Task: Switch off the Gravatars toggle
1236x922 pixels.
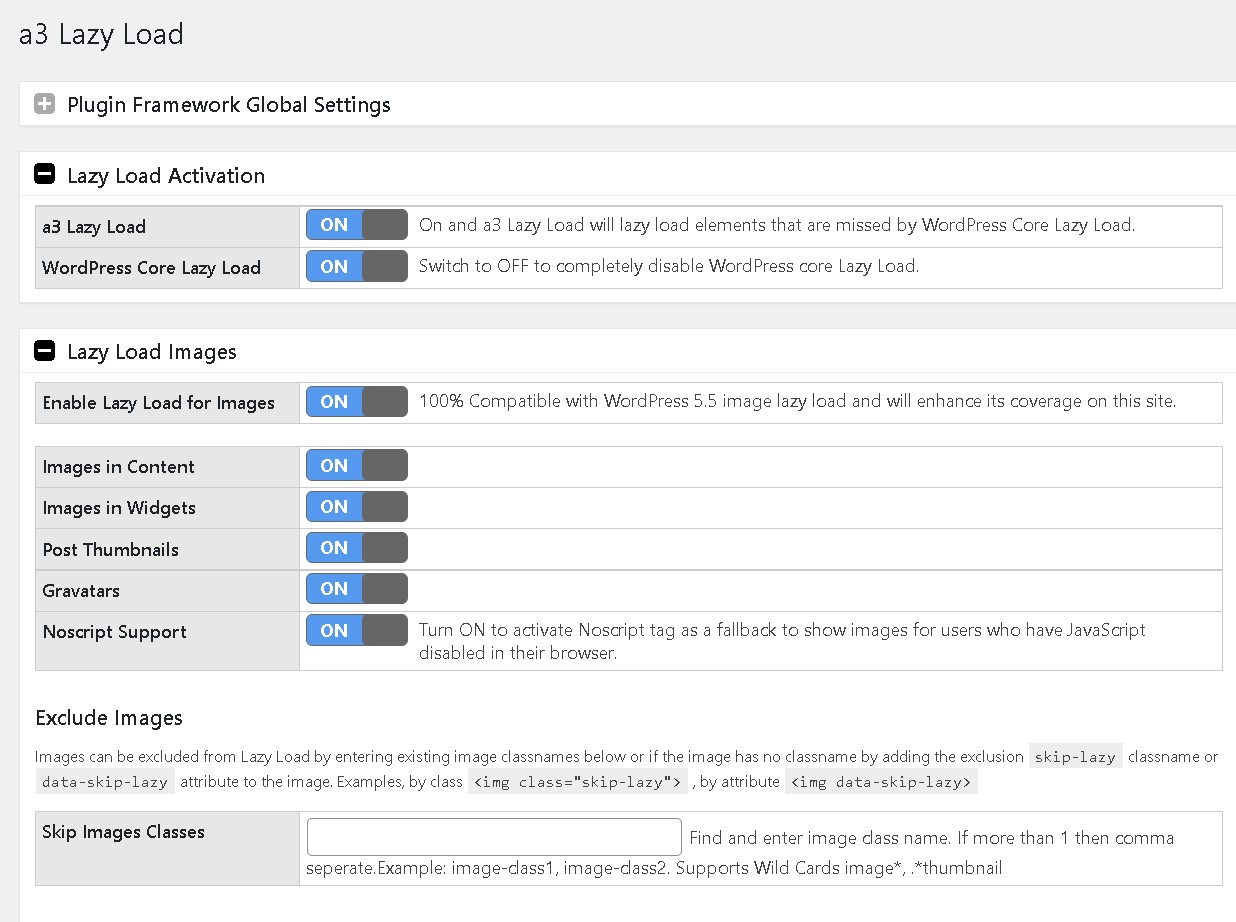Action: point(356,589)
